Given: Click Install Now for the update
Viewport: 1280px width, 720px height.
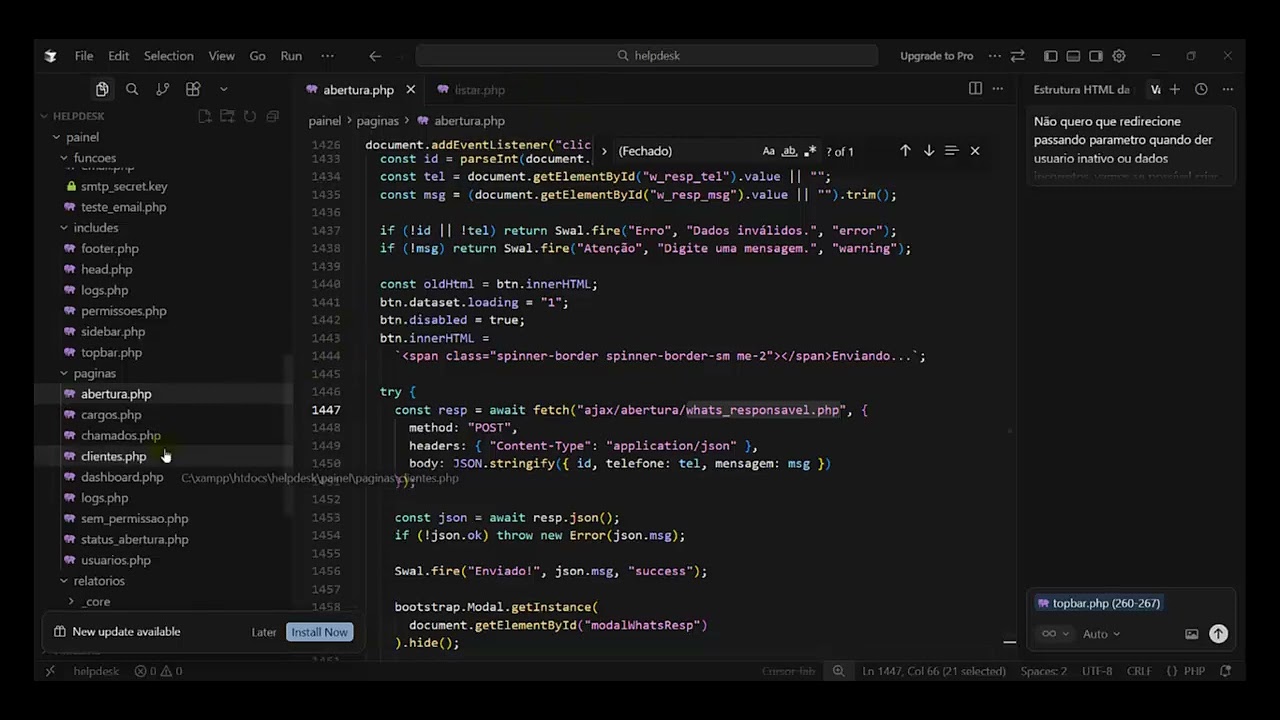Looking at the screenshot, I should [320, 632].
